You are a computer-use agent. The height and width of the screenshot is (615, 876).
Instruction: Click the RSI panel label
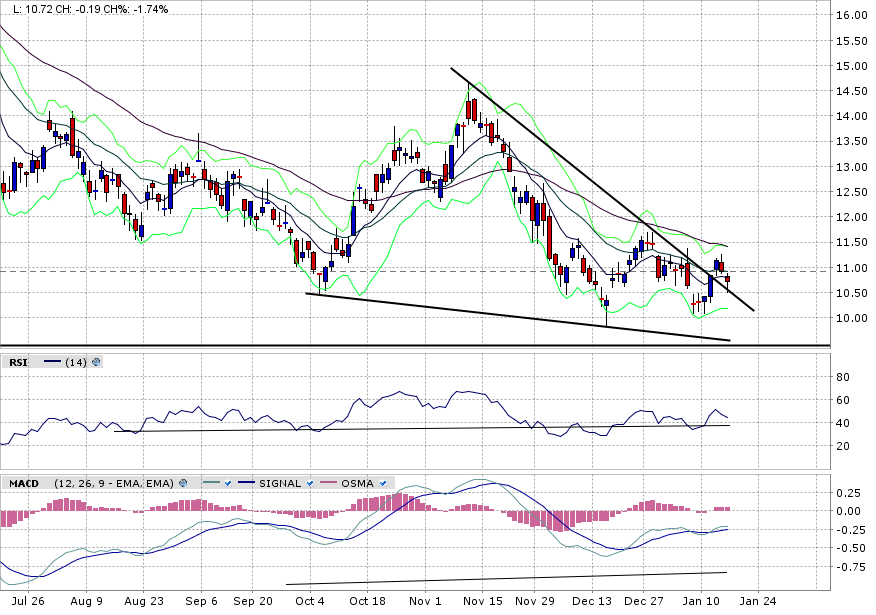pos(19,362)
